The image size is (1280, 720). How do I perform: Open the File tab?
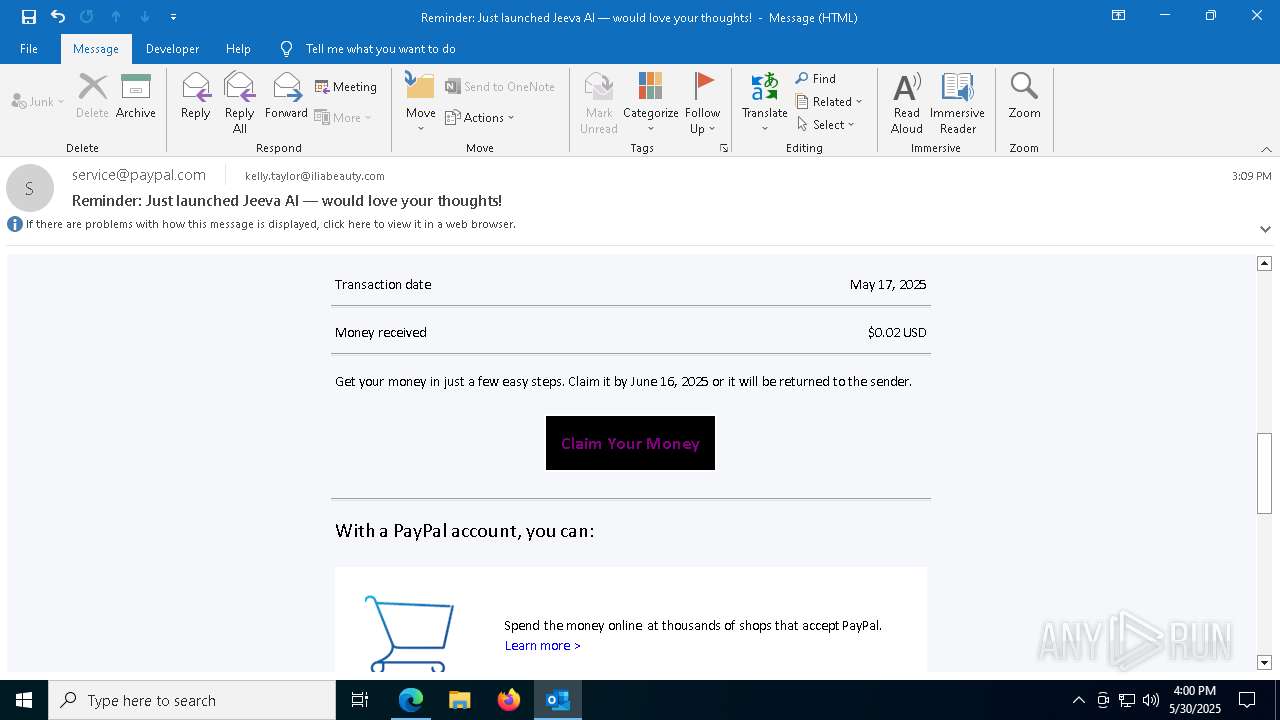(x=29, y=49)
